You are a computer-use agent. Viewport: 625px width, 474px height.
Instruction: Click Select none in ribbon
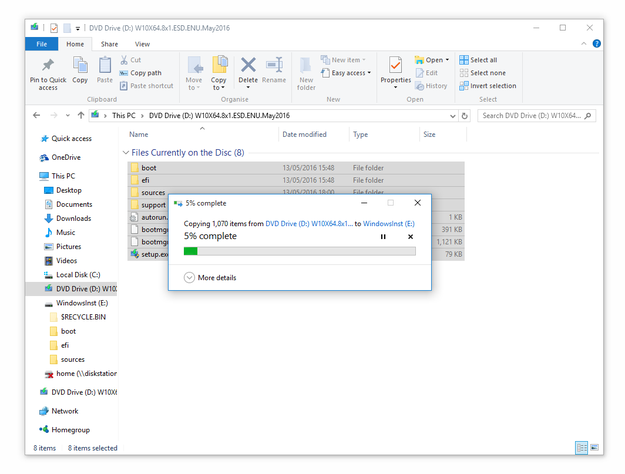[482, 73]
